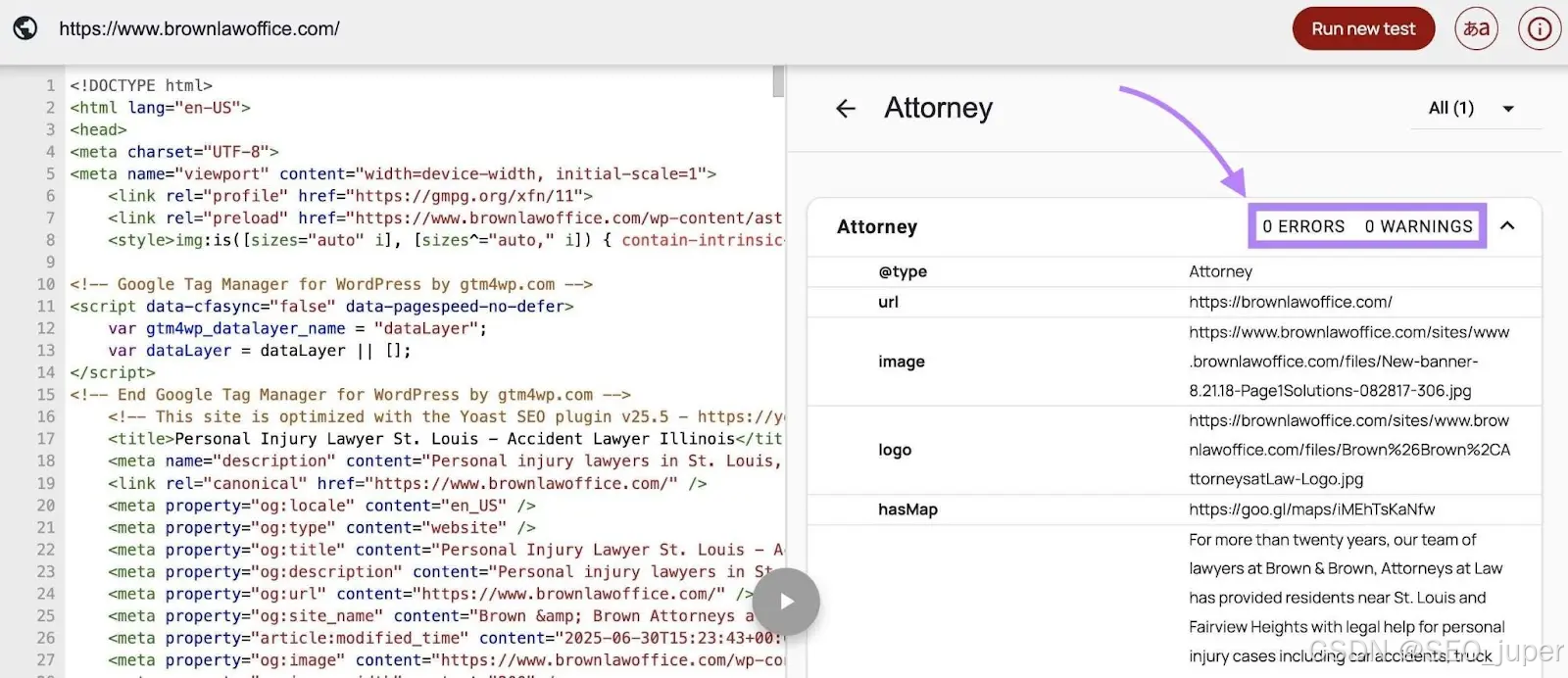Click the description text starting 'For more than twenty years'
This screenshot has width=1568, height=678.
point(1347,598)
